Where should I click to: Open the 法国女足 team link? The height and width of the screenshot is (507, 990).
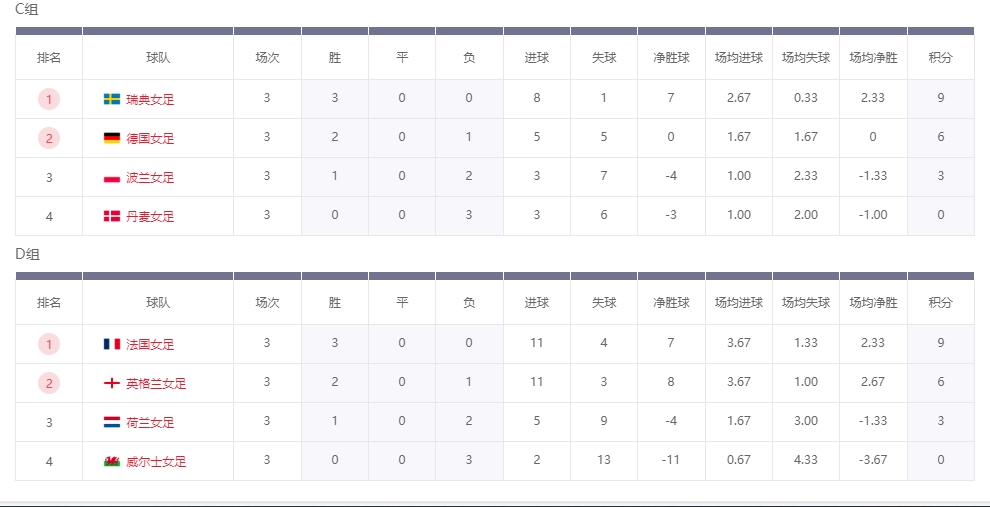150,344
